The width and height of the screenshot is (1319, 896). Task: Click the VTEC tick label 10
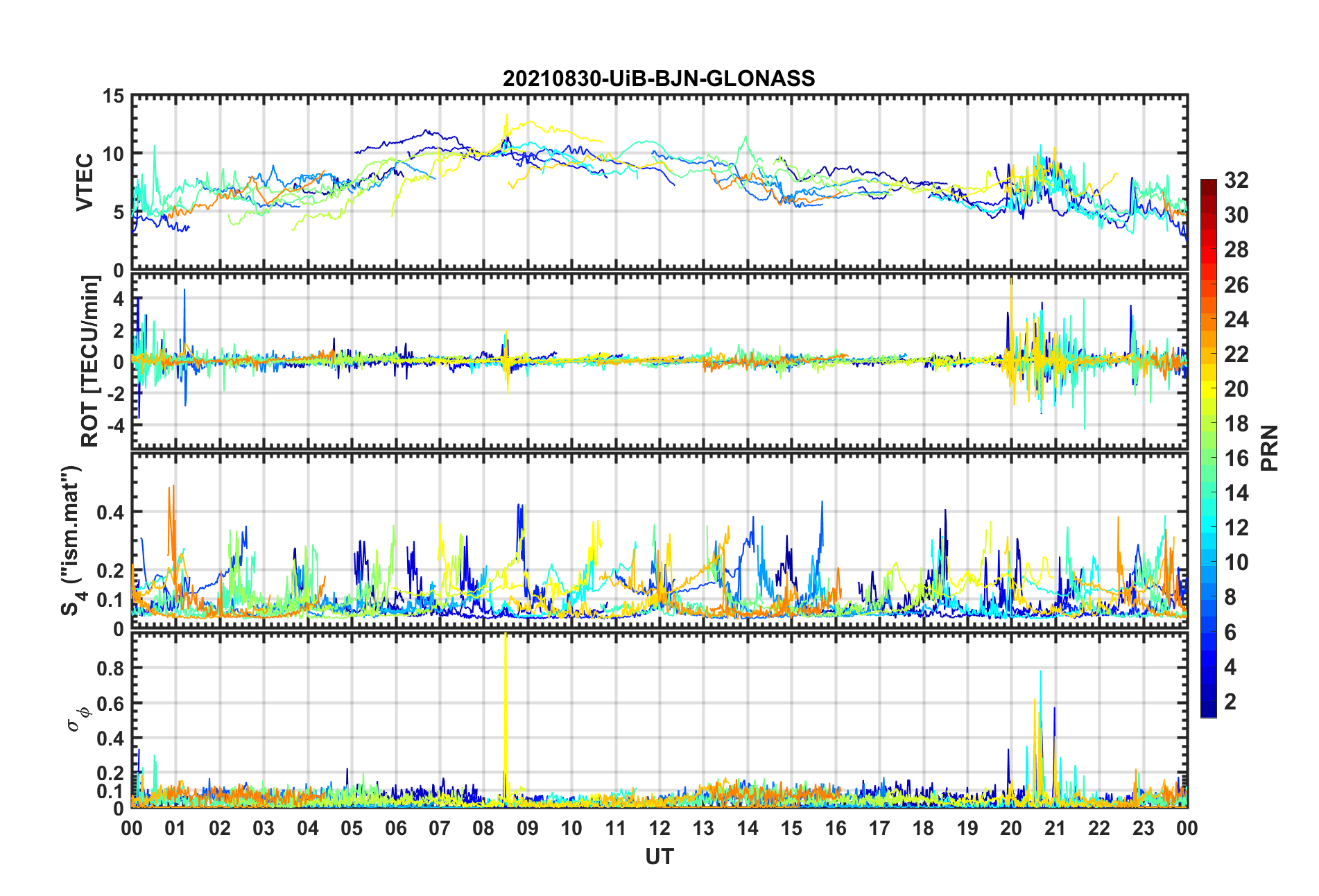click(x=114, y=154)
